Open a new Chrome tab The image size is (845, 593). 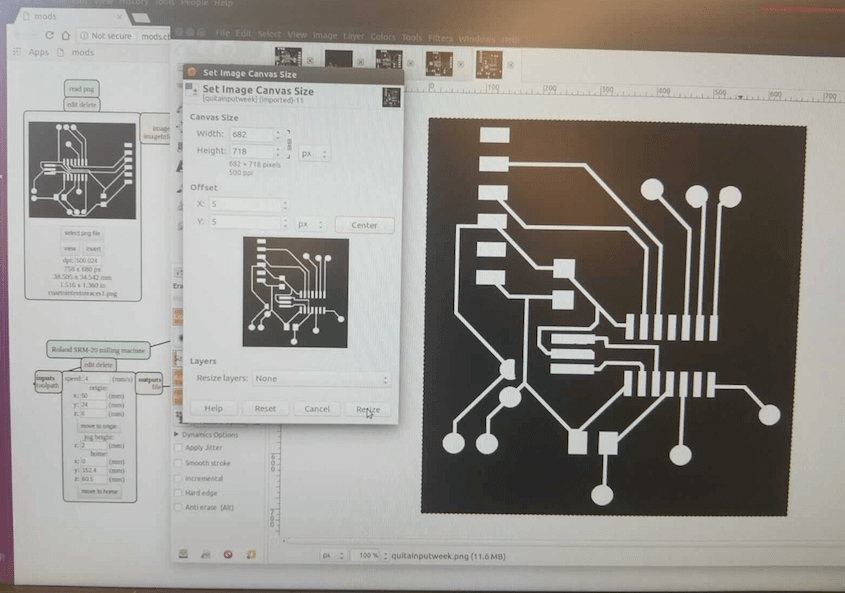pos(141,18)
